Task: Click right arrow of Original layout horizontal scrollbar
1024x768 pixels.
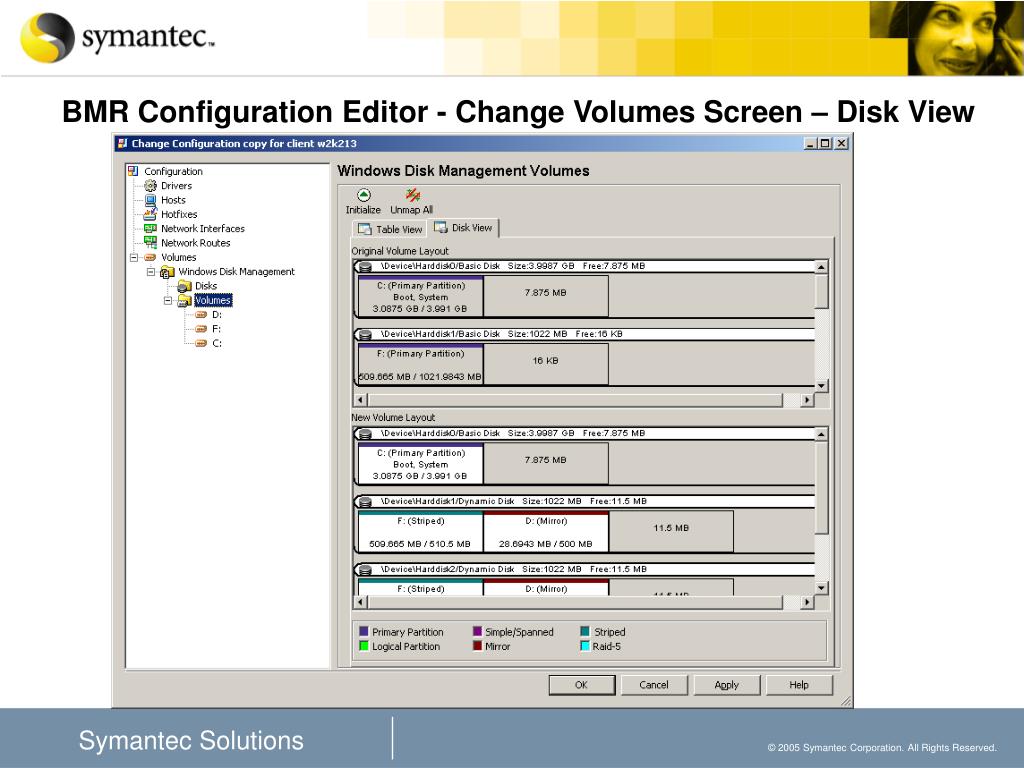Action: [807, 400]
